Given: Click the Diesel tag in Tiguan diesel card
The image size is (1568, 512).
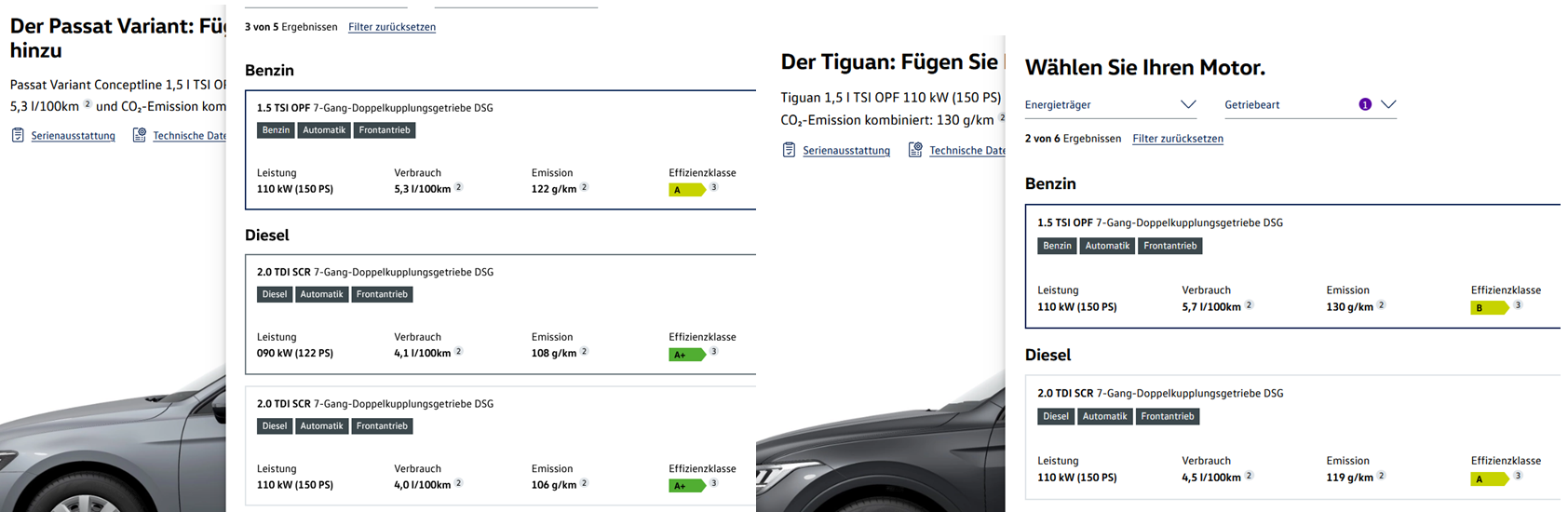Looking at the screenshot, I should [x=1056, y=416].
